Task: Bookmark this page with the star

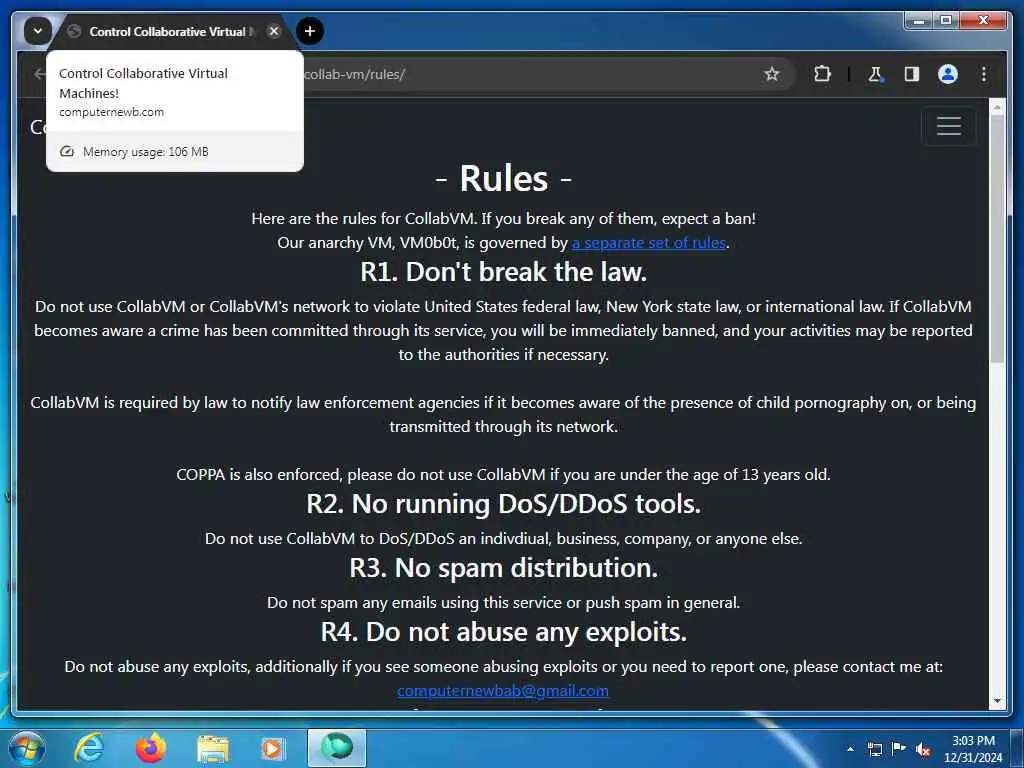Action: point(772,74)
